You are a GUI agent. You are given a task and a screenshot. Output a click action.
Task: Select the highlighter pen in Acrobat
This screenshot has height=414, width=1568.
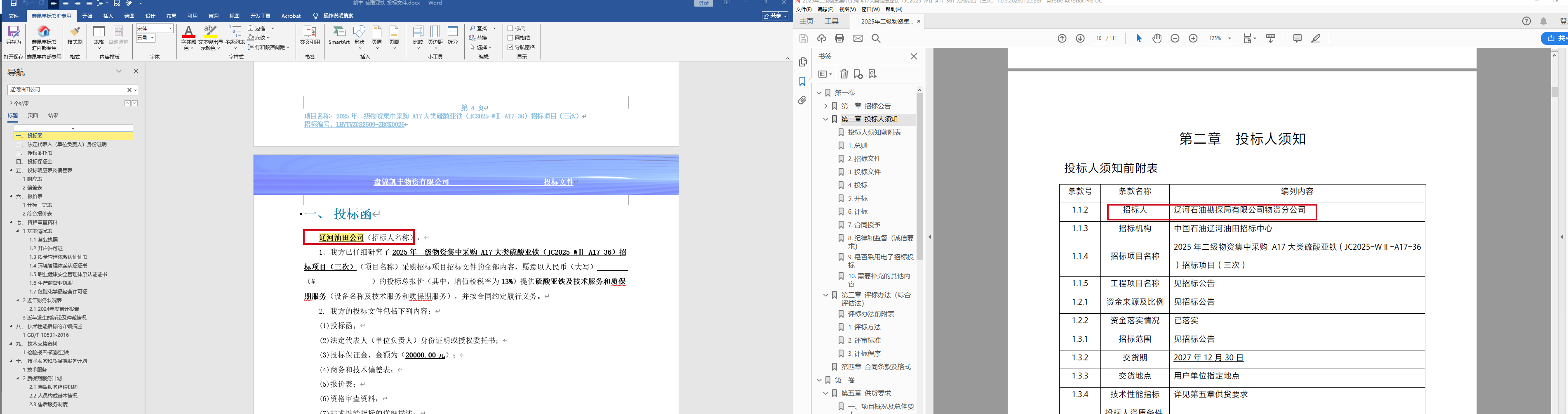pos(1315,38)
